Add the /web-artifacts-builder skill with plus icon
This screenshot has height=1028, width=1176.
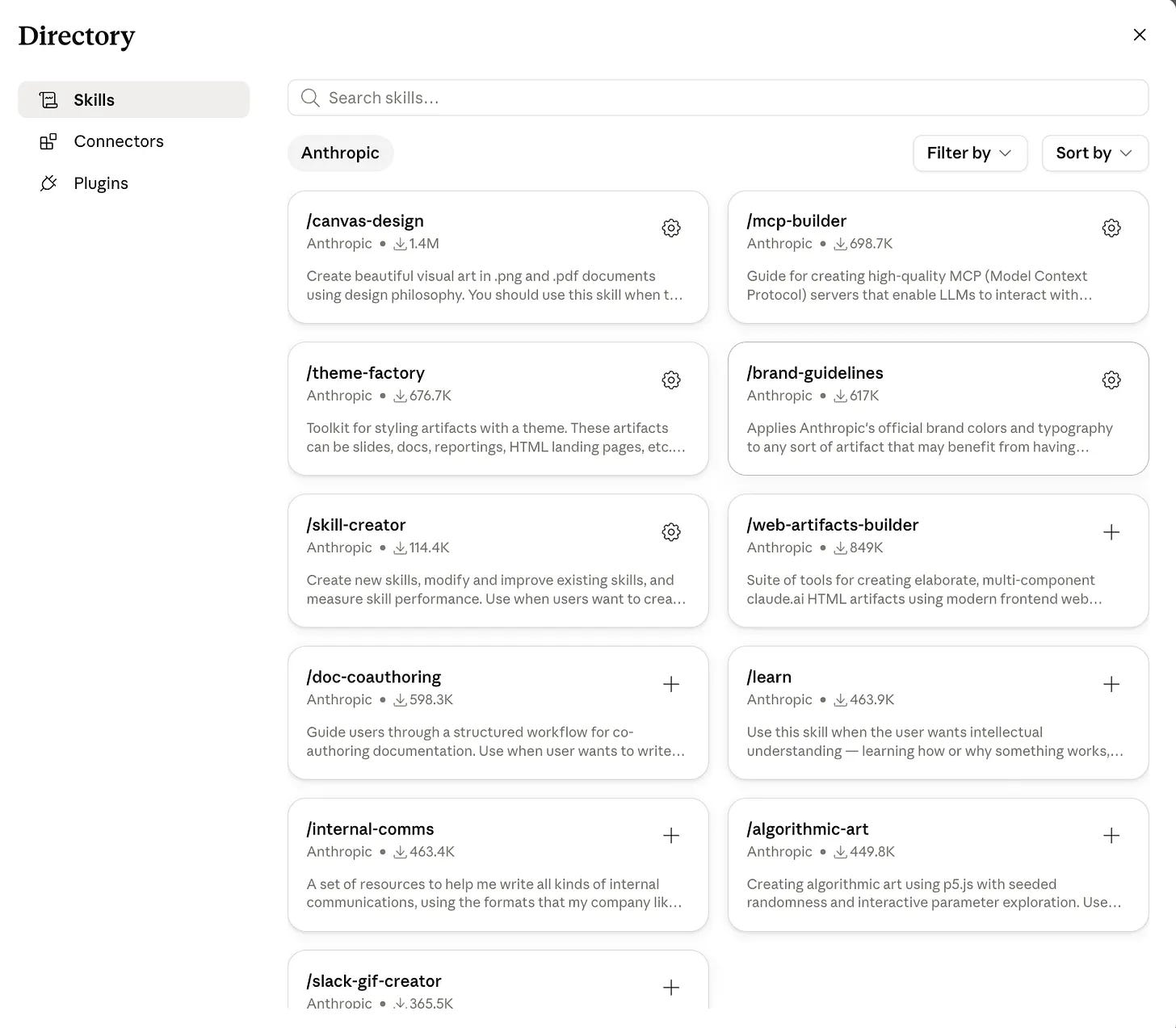click(1111, 532)
